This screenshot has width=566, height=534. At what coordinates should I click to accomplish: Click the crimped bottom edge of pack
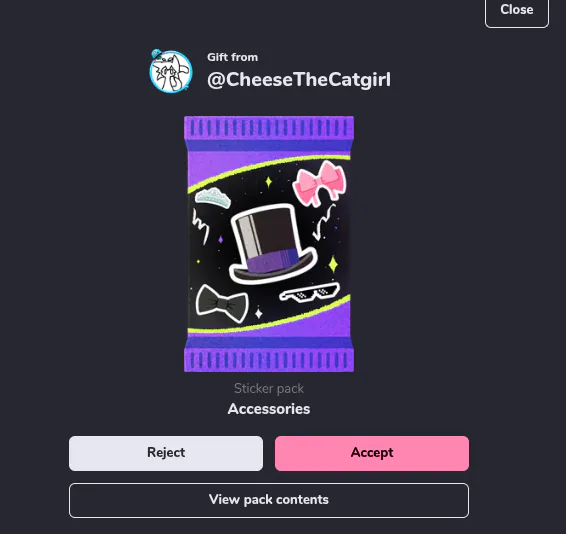click(x=269, y=360)
